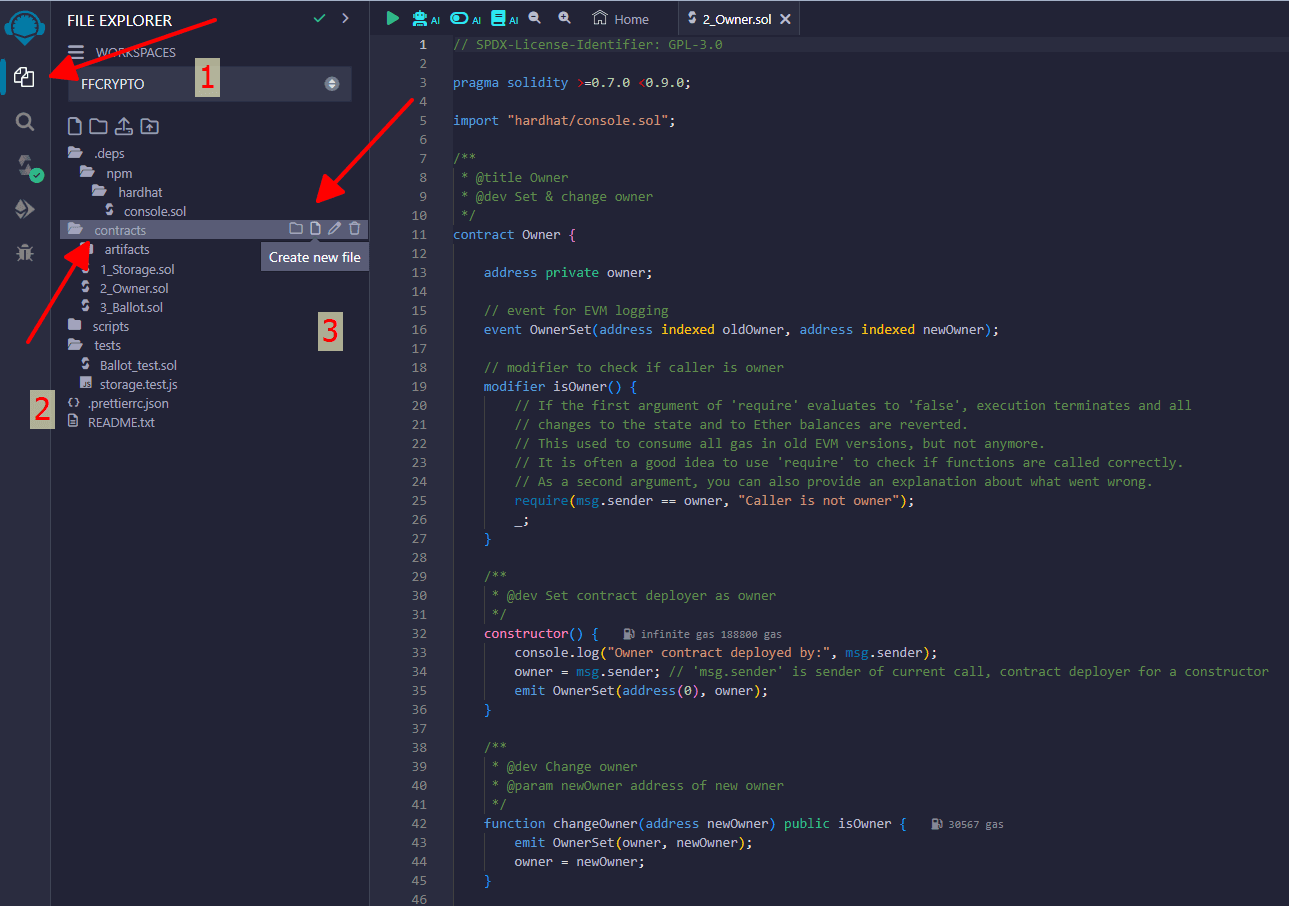Open the FFCRYPTO workspace dropdown
Screen dimensions: 1289x906
tap(210, 84)
